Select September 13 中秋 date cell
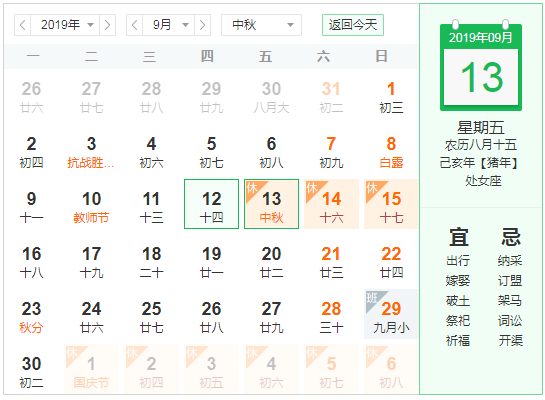The height and width of the screenshot is (400, 545). tap(271, 204)
